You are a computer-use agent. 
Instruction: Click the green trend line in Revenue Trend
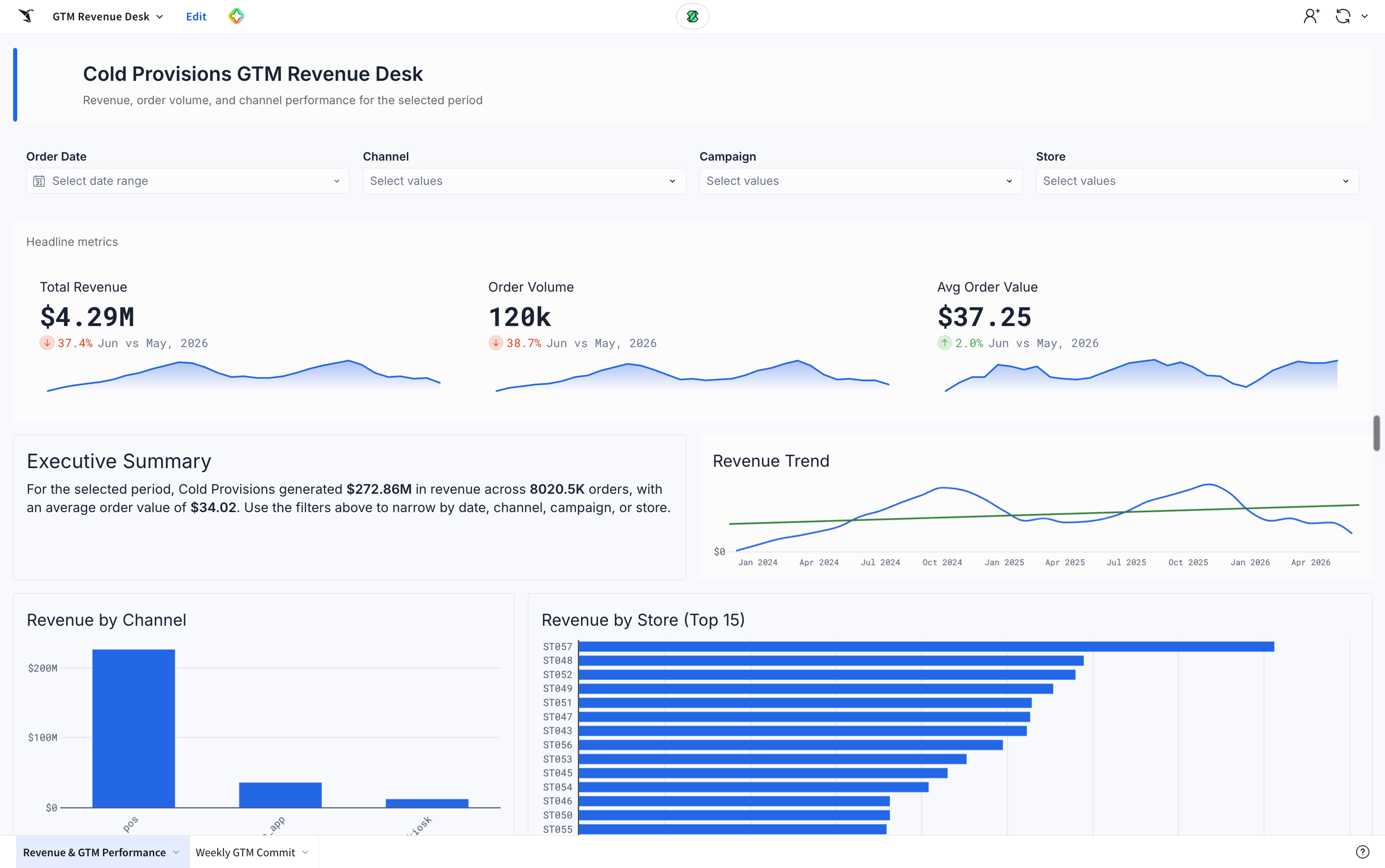[1044, 514]
